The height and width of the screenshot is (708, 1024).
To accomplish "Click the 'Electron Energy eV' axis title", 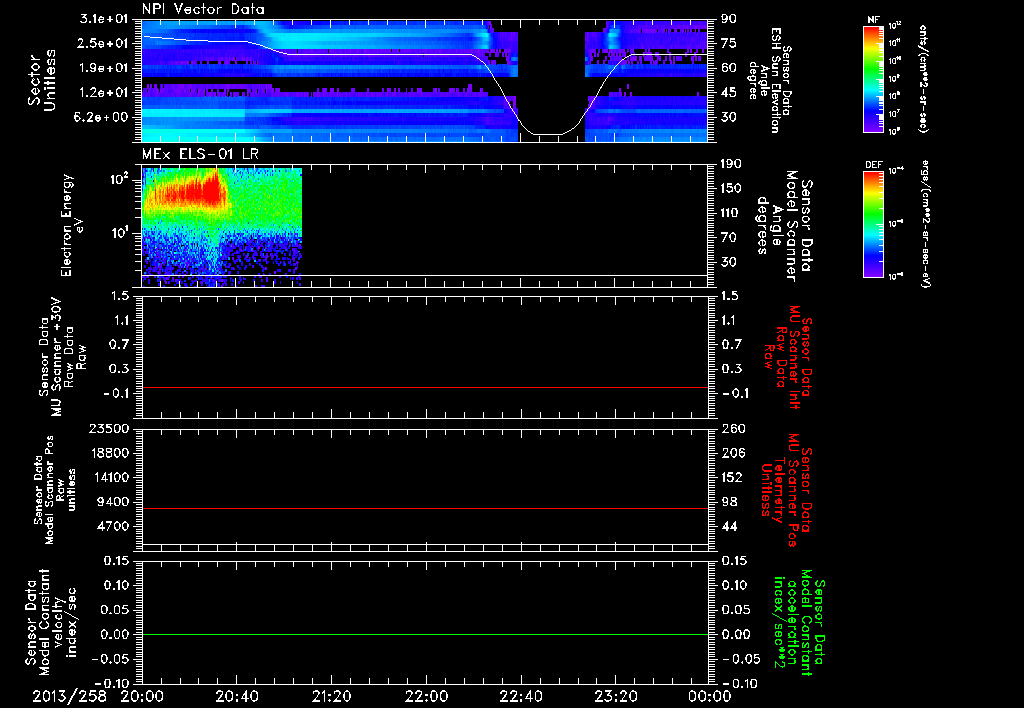I will tap(71, 225).
